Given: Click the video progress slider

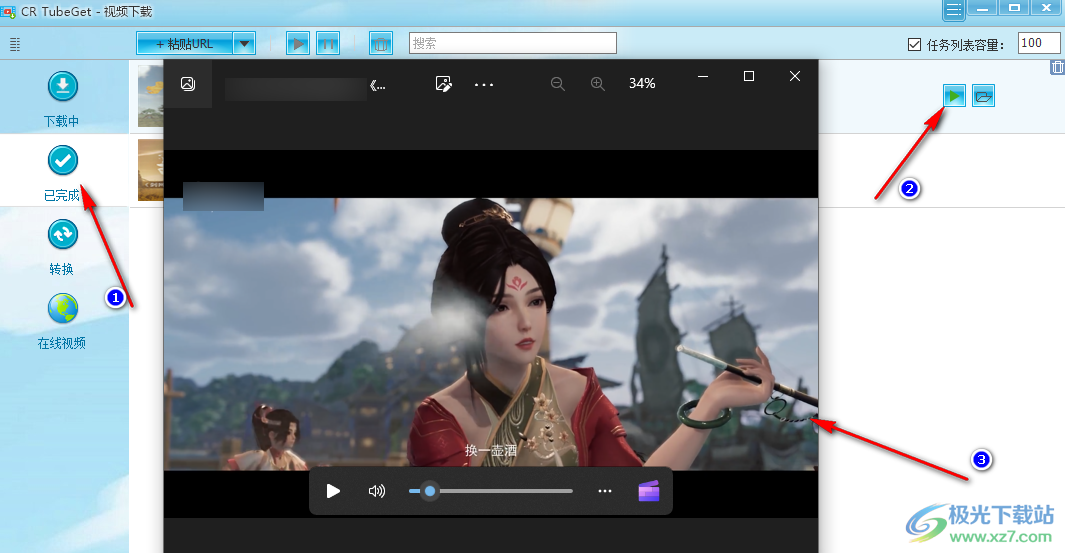Looking at the screenshot, I should [490, 490].
